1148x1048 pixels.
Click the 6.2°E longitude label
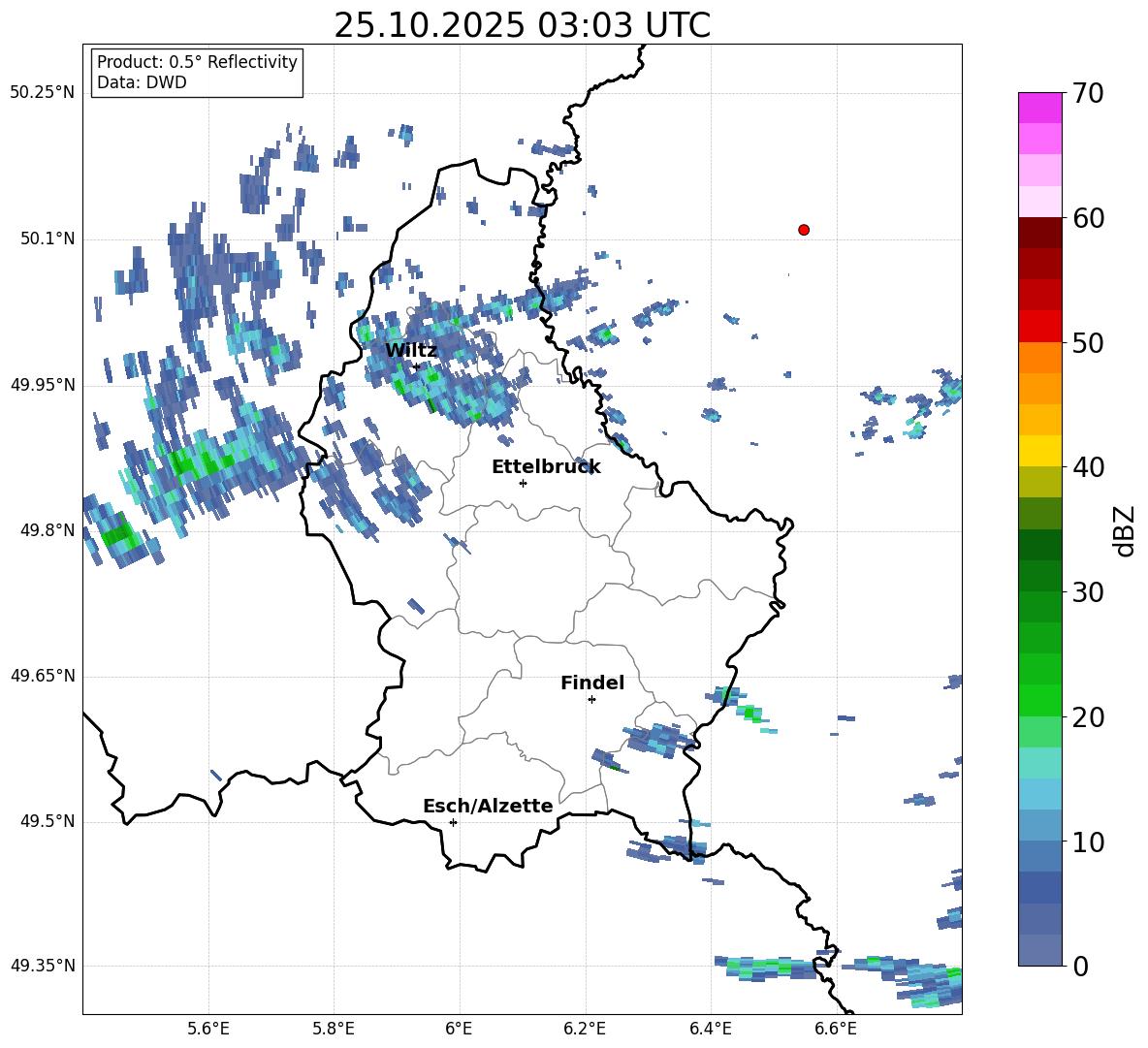pos(585,1029)
